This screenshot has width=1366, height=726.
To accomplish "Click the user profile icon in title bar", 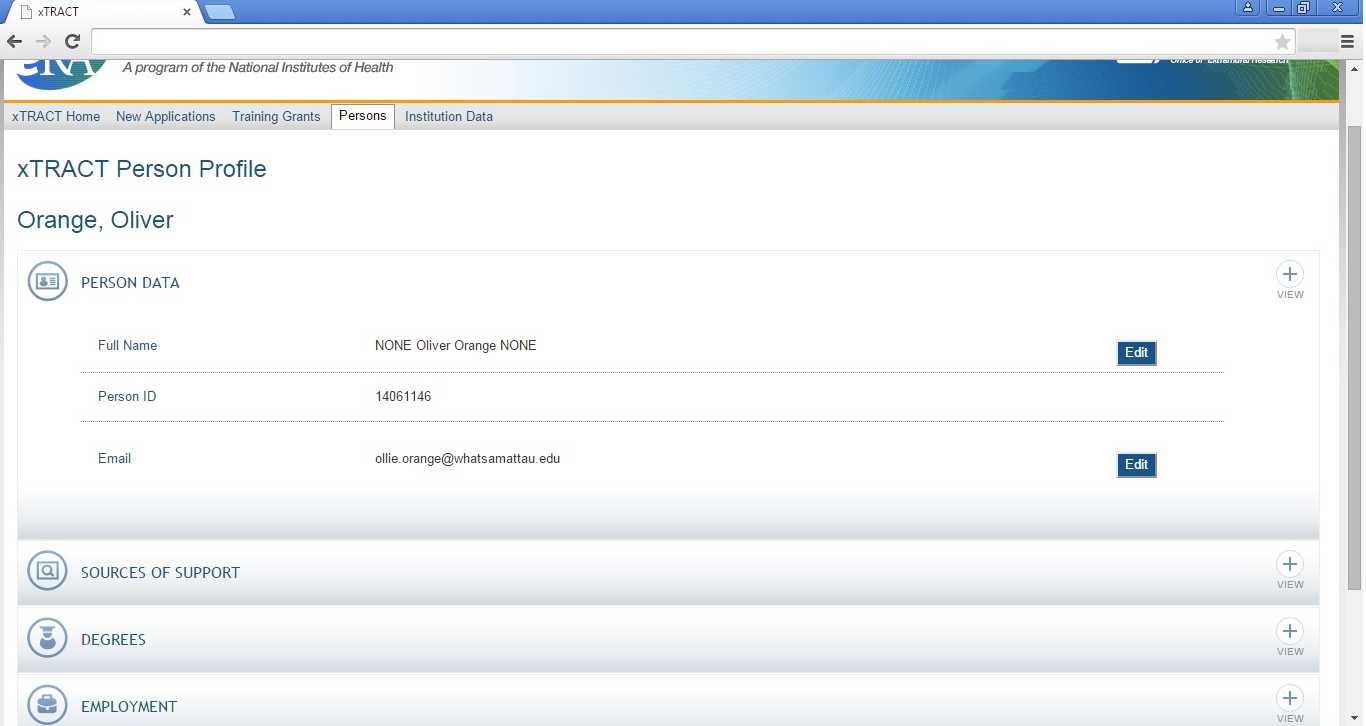I will click(x=1248, y=8).
